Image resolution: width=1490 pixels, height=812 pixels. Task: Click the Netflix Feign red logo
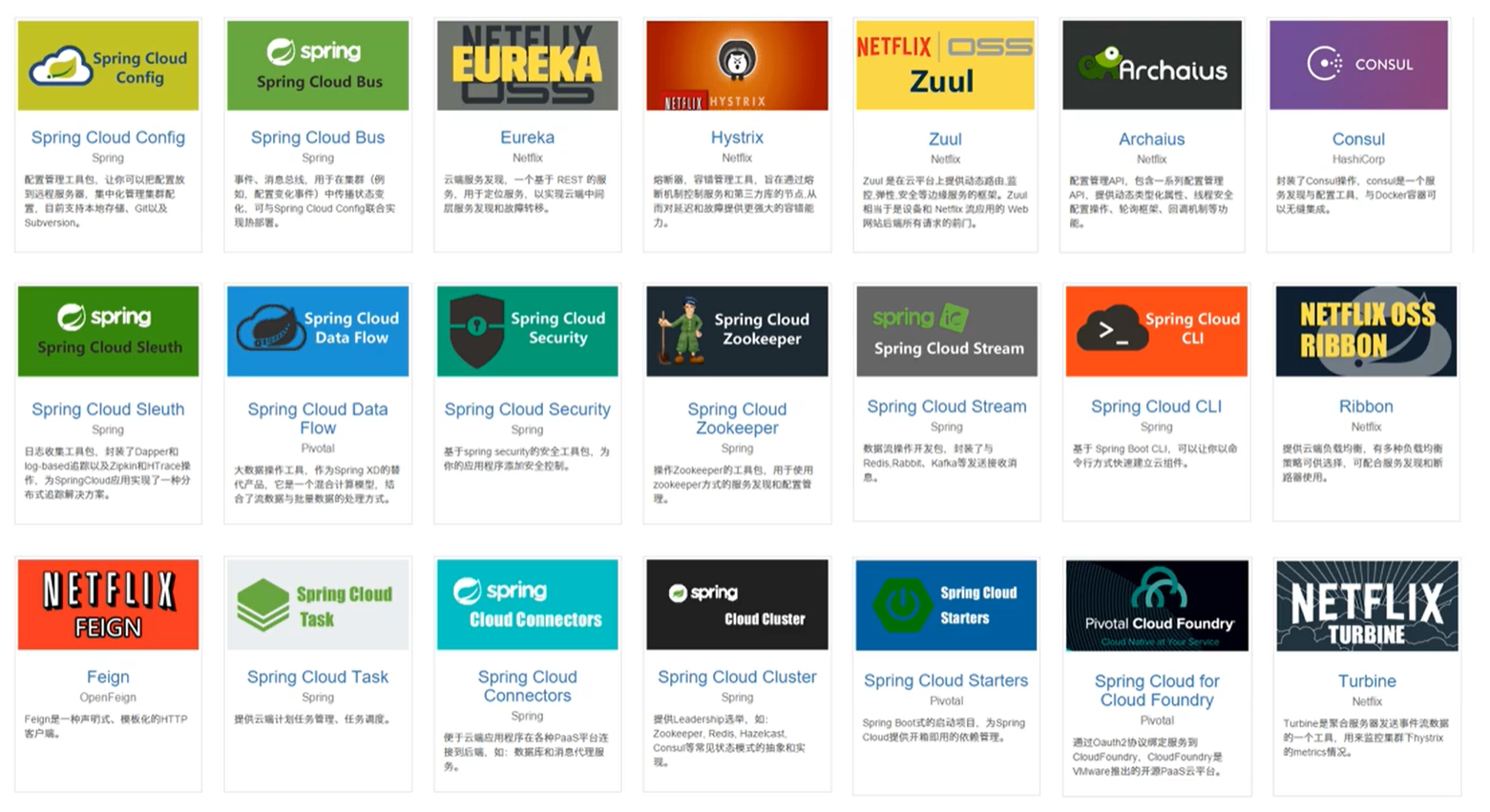108,605
